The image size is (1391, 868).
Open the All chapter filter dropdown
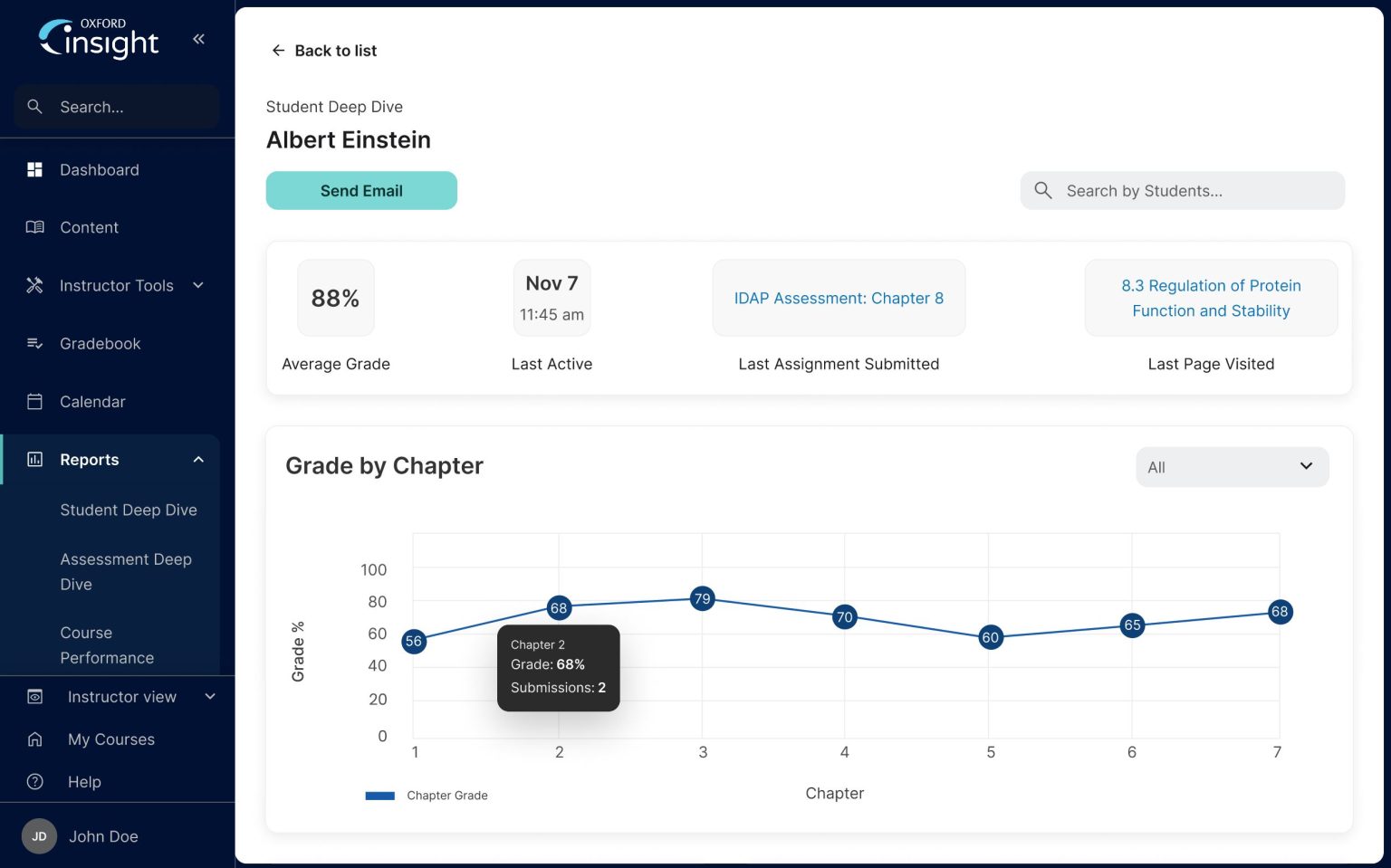[x=1232, y=466]
